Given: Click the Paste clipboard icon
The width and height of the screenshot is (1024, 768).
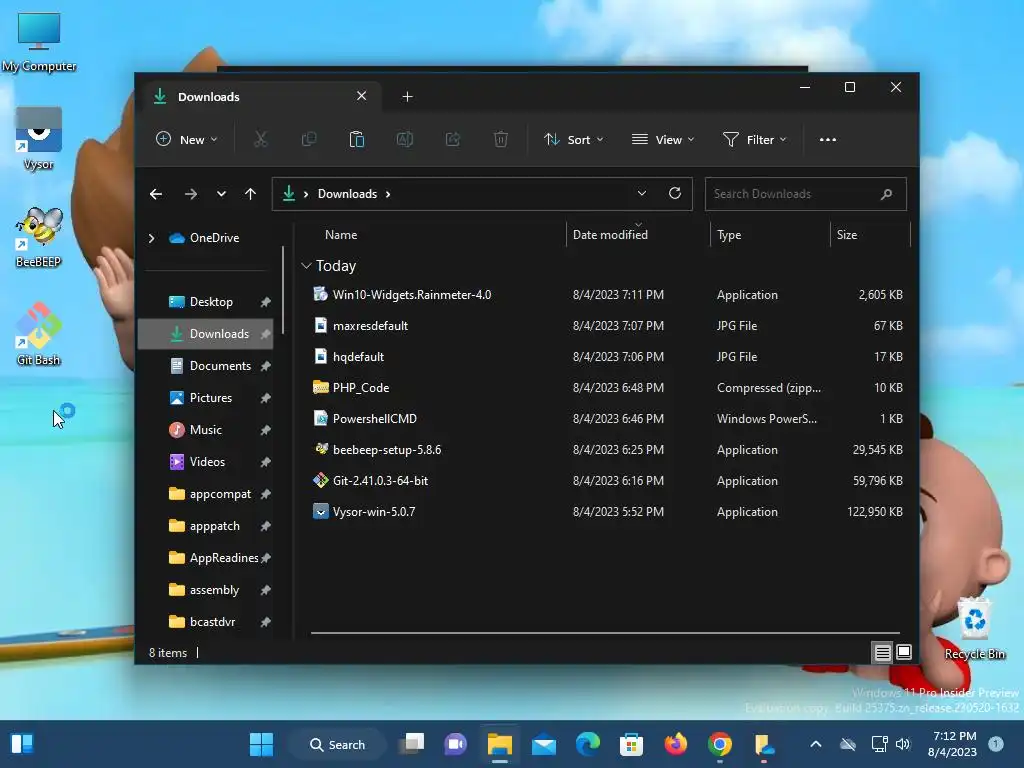Looking at the screenshot, I should tap(357, 139).
